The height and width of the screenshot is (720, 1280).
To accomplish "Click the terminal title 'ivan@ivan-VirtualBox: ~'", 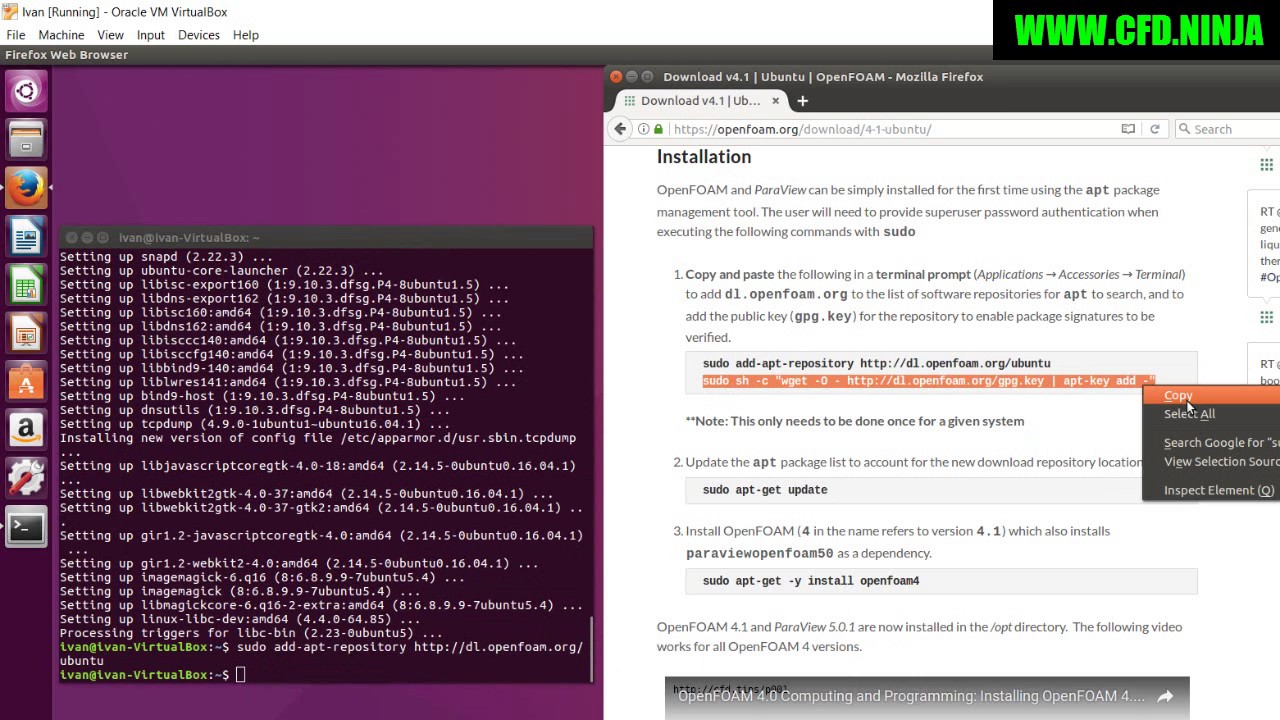I will coord(189,238).
